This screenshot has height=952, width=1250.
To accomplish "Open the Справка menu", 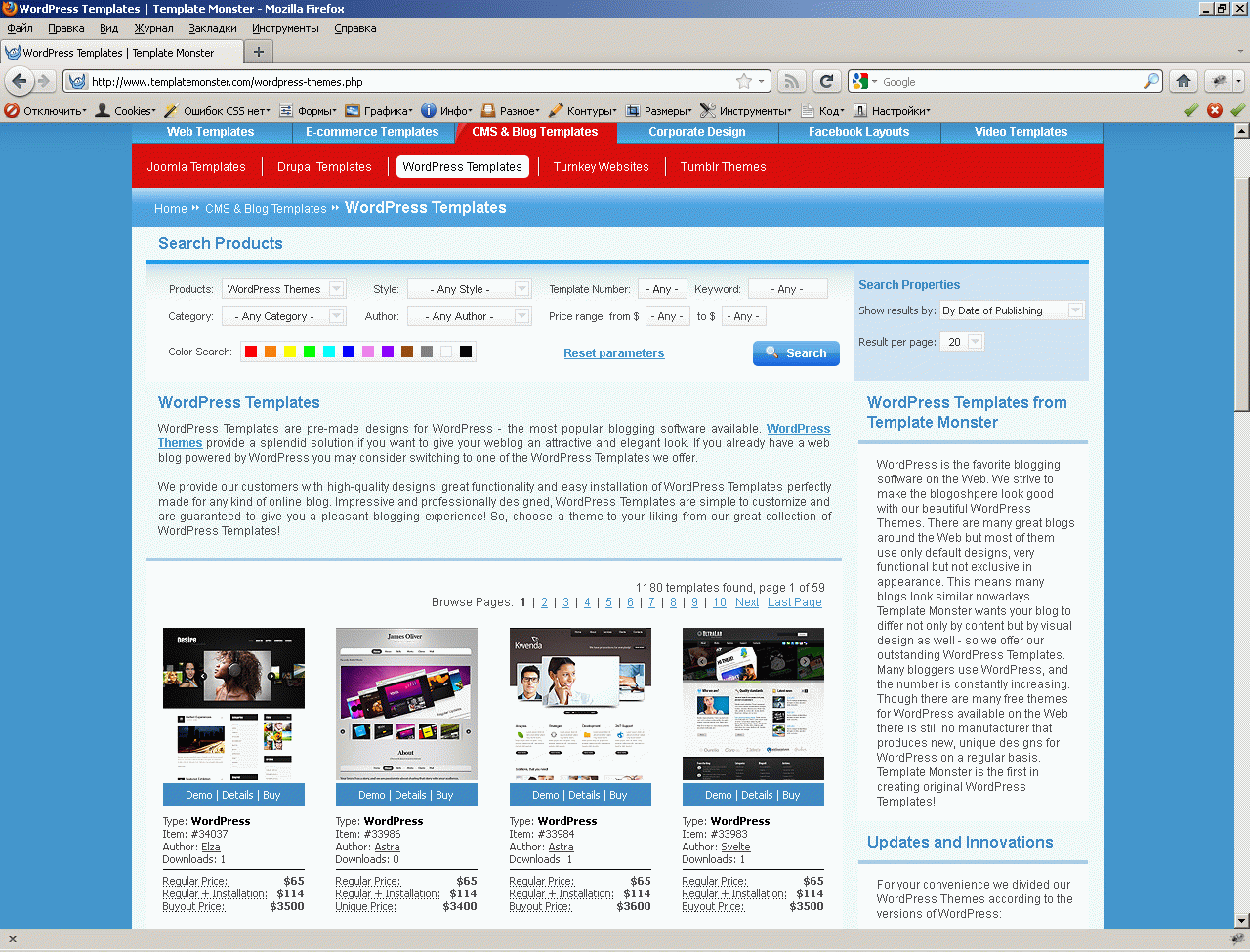I will (355, 28).
